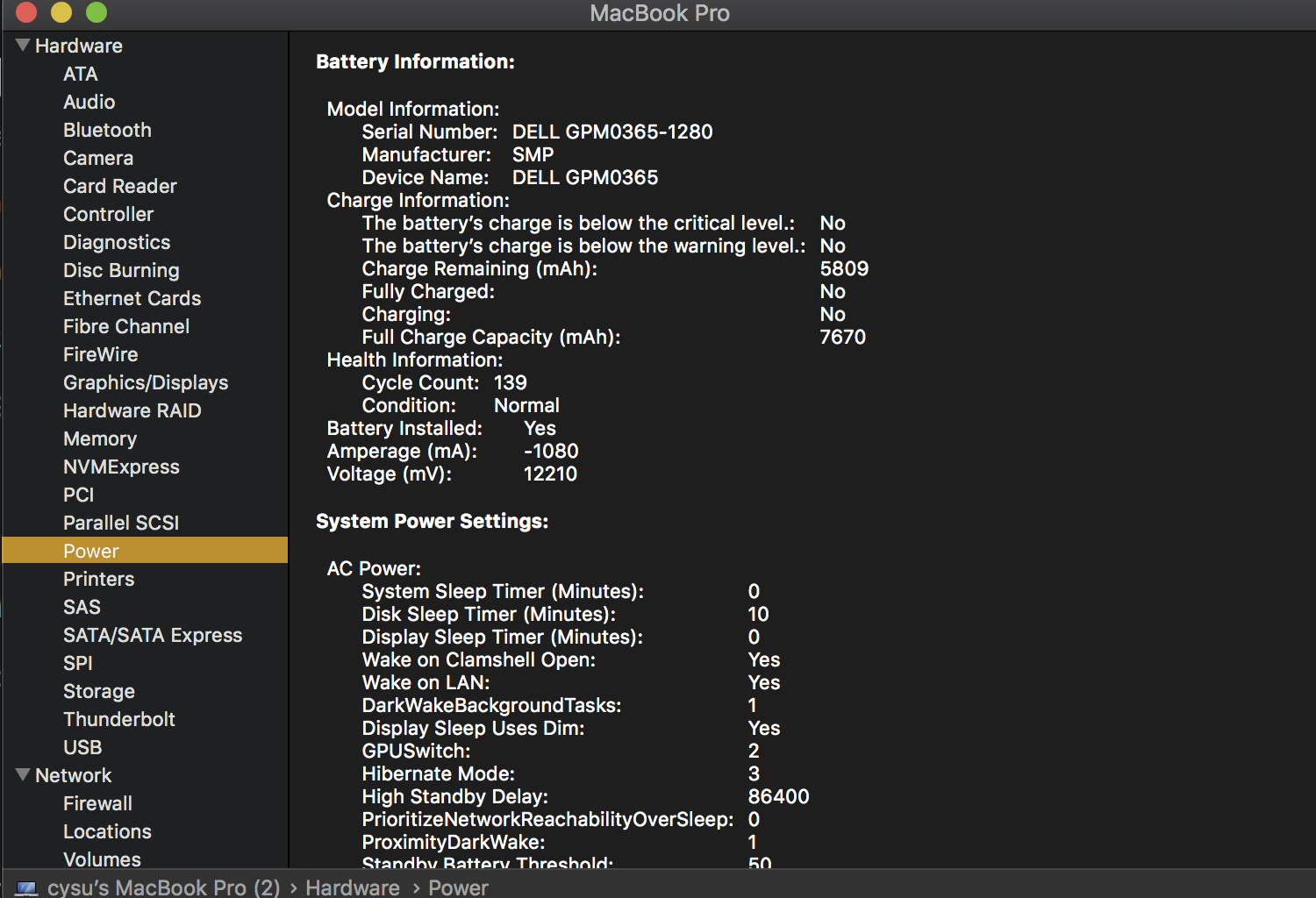Click the Hibernate Mode value 3
The width and height of the screenshot is (1316, 898).
pyautogui.click(x=754, y=773)
